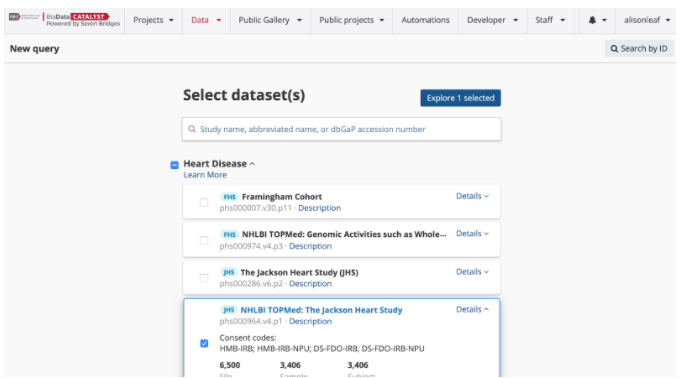Click the JHS badge beside NHLBI TOPMed: The Jackson Heart Study
Image resolution: width=682 pixels, height=378 pixels.
228,310
